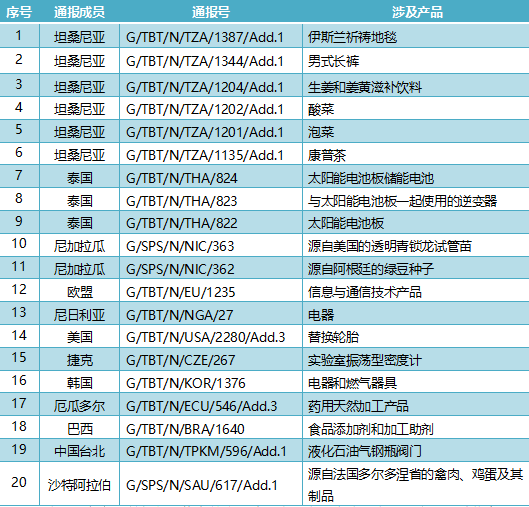Viewport: 529px width, 507px height.
Task: Click G/TBT/N/EU/1235 notification number
Action: click(180, 292)
